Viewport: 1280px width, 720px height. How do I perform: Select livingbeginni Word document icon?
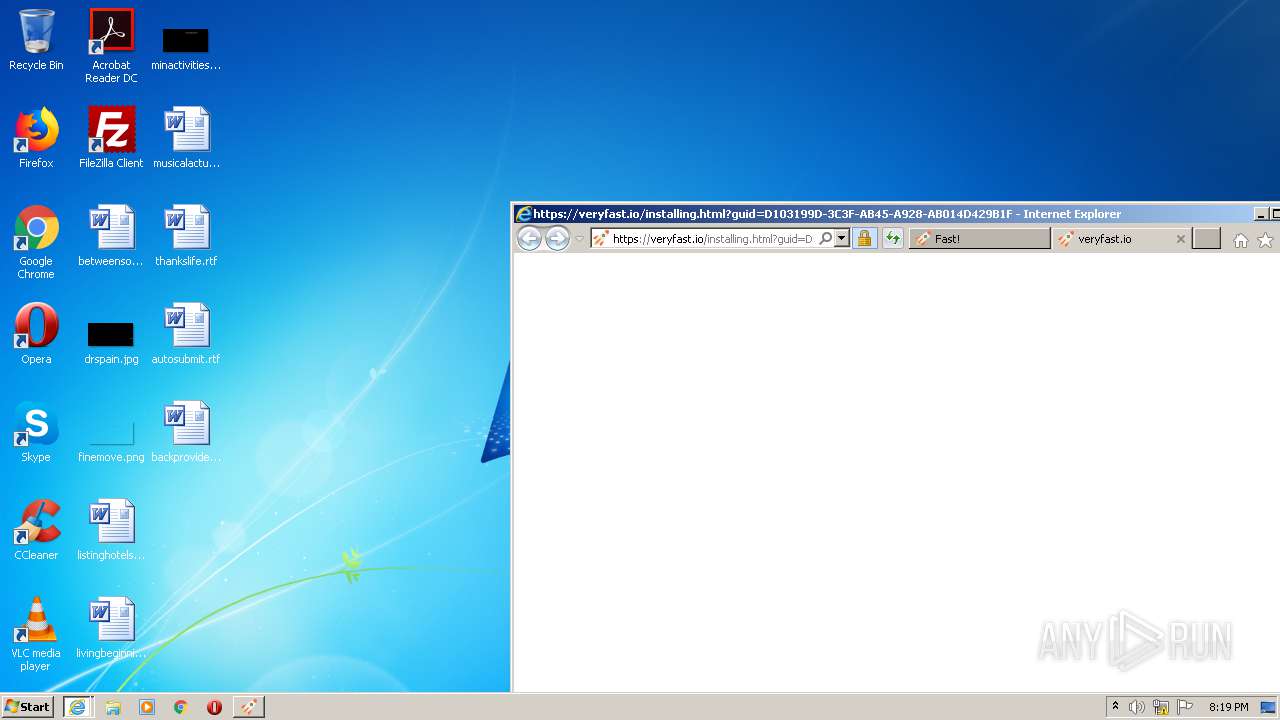click(111, 628)
